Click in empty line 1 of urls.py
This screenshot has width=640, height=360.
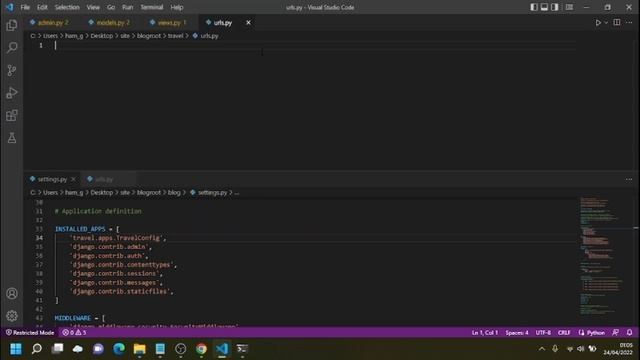pos(314,46)
